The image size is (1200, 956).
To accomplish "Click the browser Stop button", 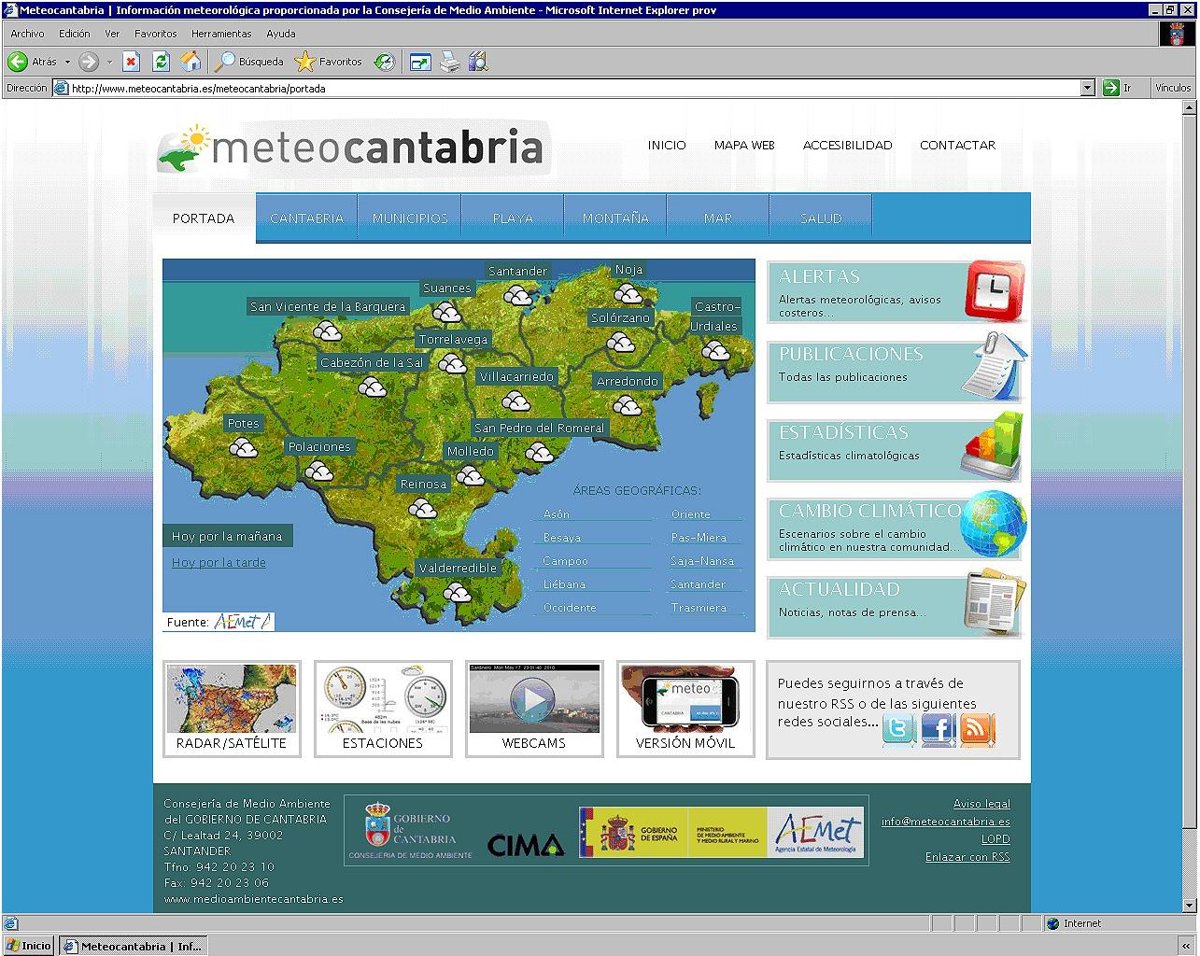I will tap(131, 62).
